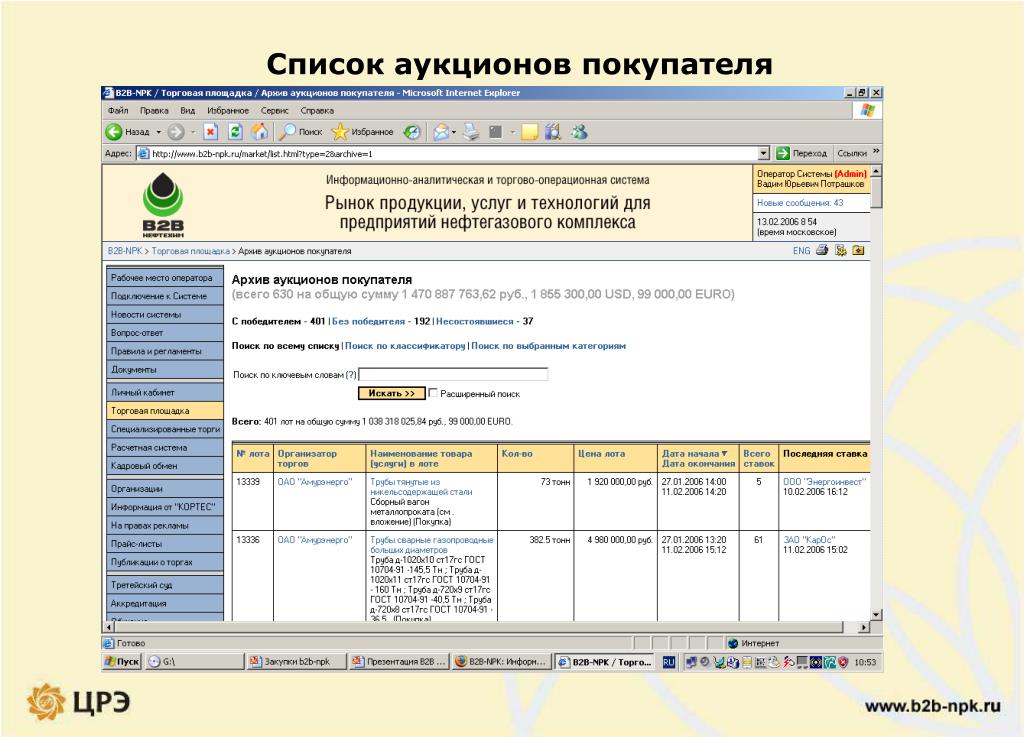Open Избранное star favorites in toolbar
1024x737 pixels.
(362, 132)
